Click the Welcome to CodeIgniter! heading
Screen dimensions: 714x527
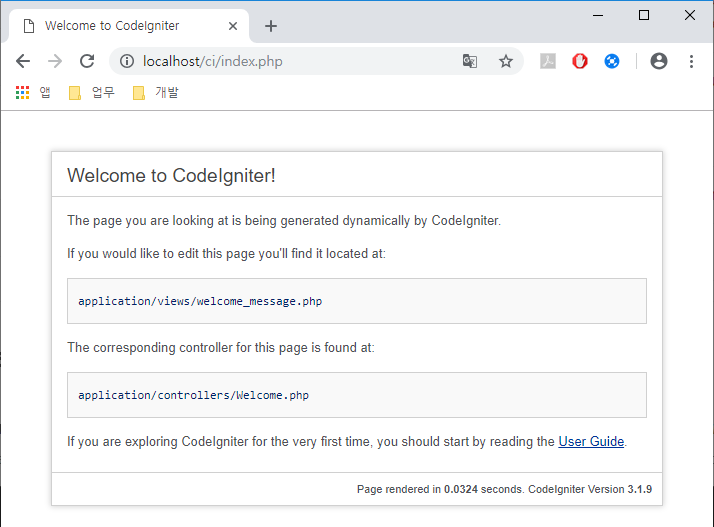pos(171,175)
